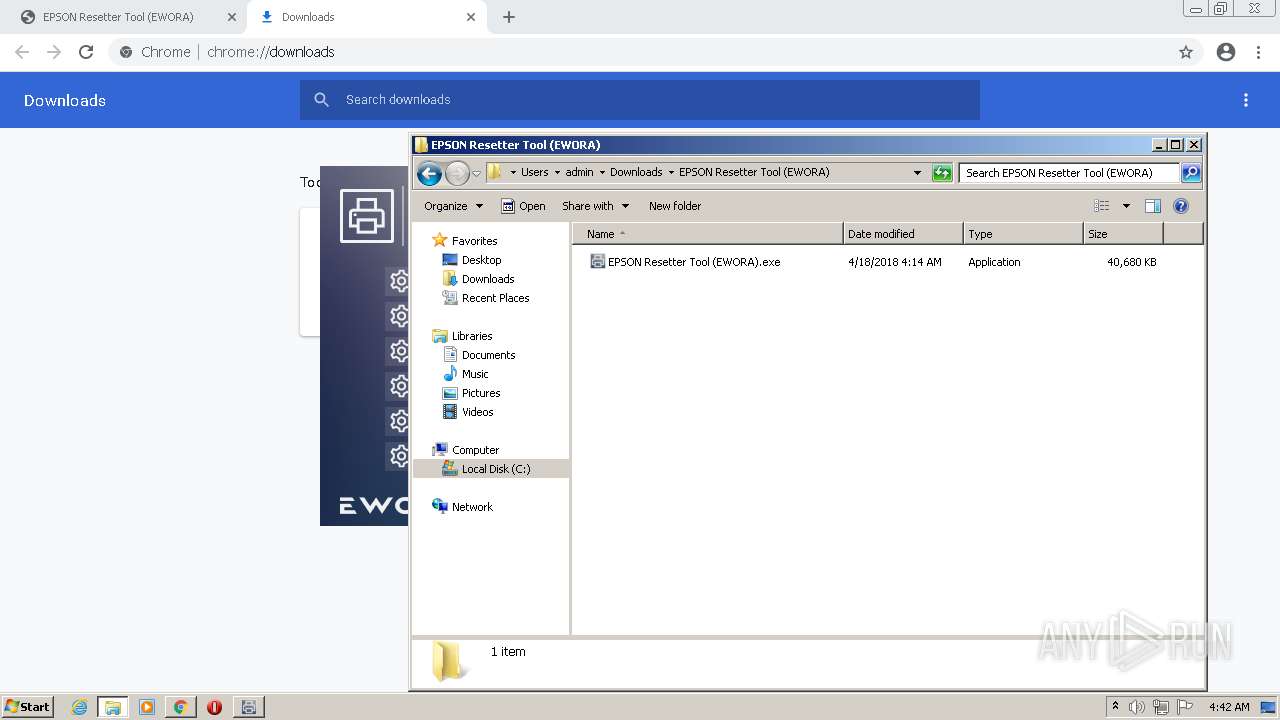Close the Downloads tab
The width and height of the screenshot is (1280, 720).
pos(471,17)
